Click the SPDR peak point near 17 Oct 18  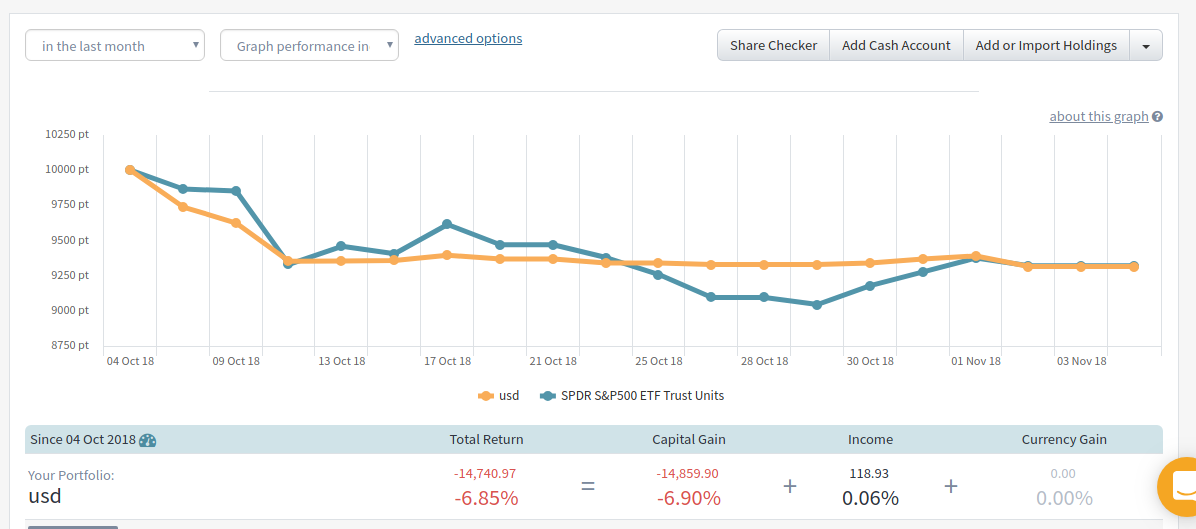pos(447,224)
